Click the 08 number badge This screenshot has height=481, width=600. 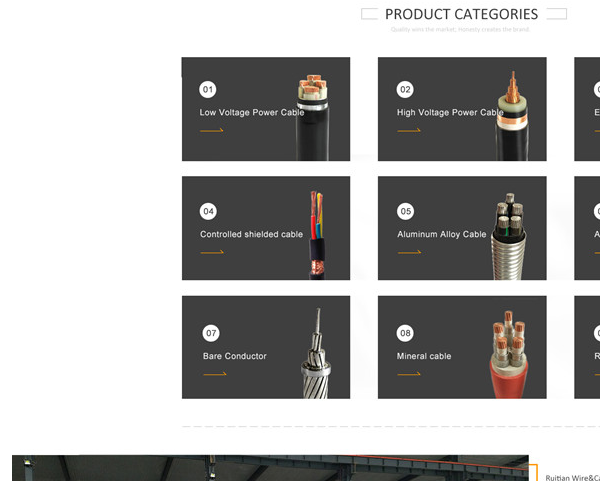click(x=405, y=333)
